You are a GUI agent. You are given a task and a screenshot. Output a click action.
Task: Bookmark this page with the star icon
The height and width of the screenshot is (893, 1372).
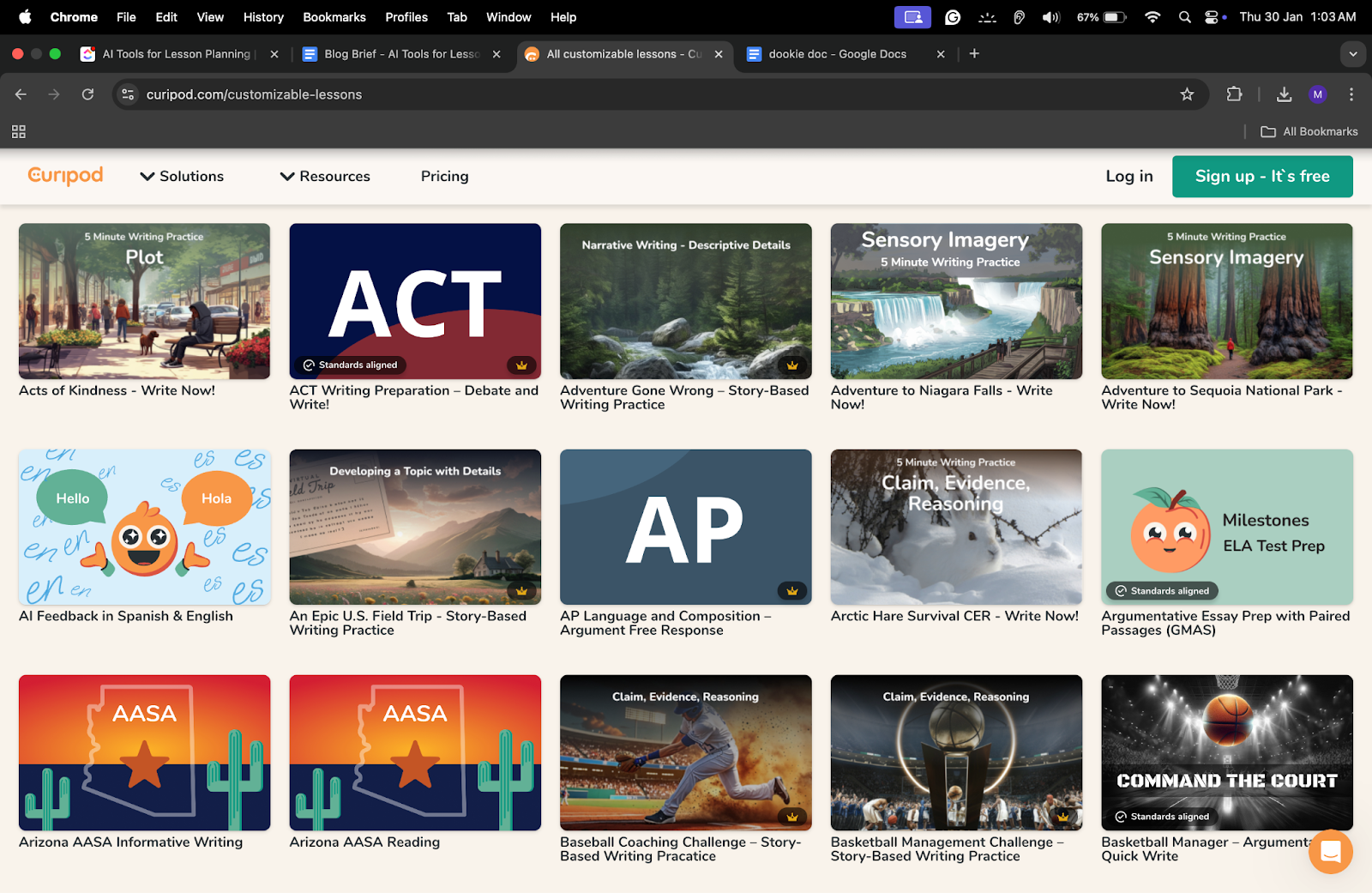coord(1187,94)
